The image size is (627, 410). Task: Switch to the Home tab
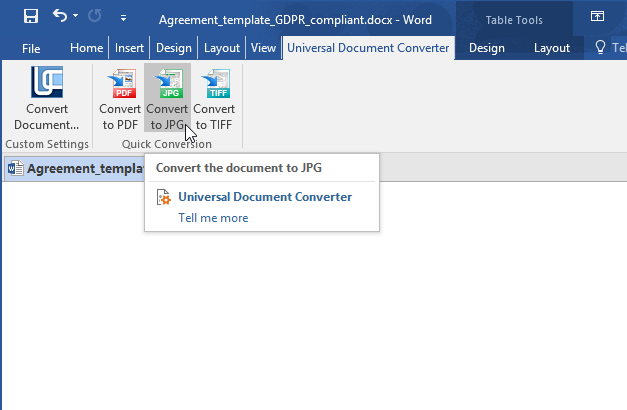pos(86,48)
